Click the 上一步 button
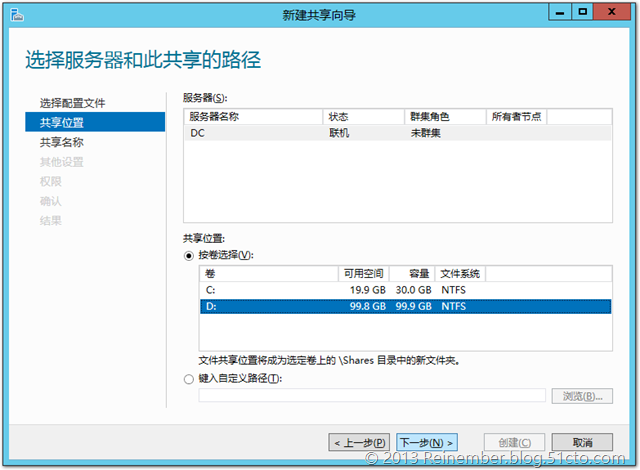 pos(359,442)
